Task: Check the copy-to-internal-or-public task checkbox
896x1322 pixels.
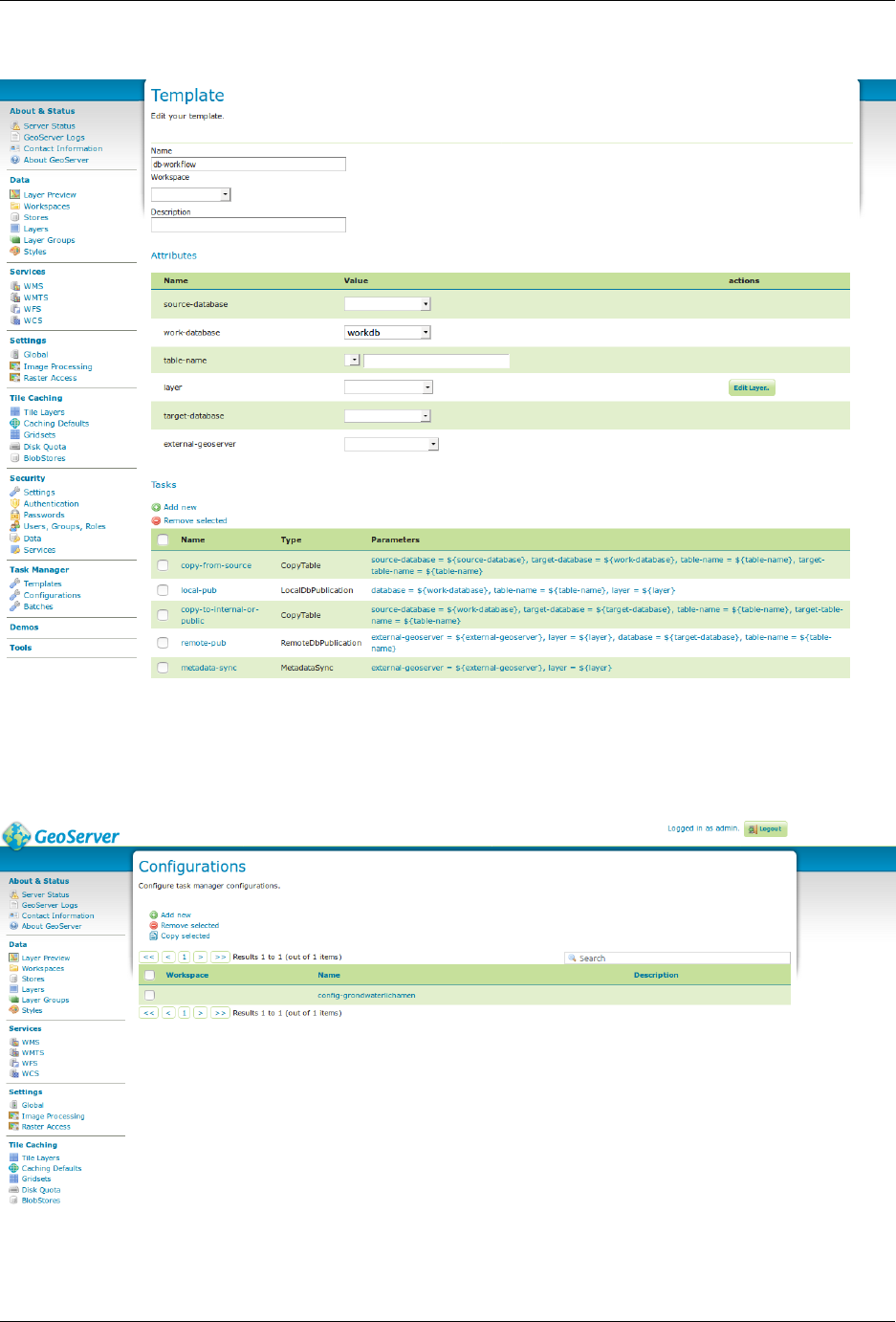Action: click(163, 615)
